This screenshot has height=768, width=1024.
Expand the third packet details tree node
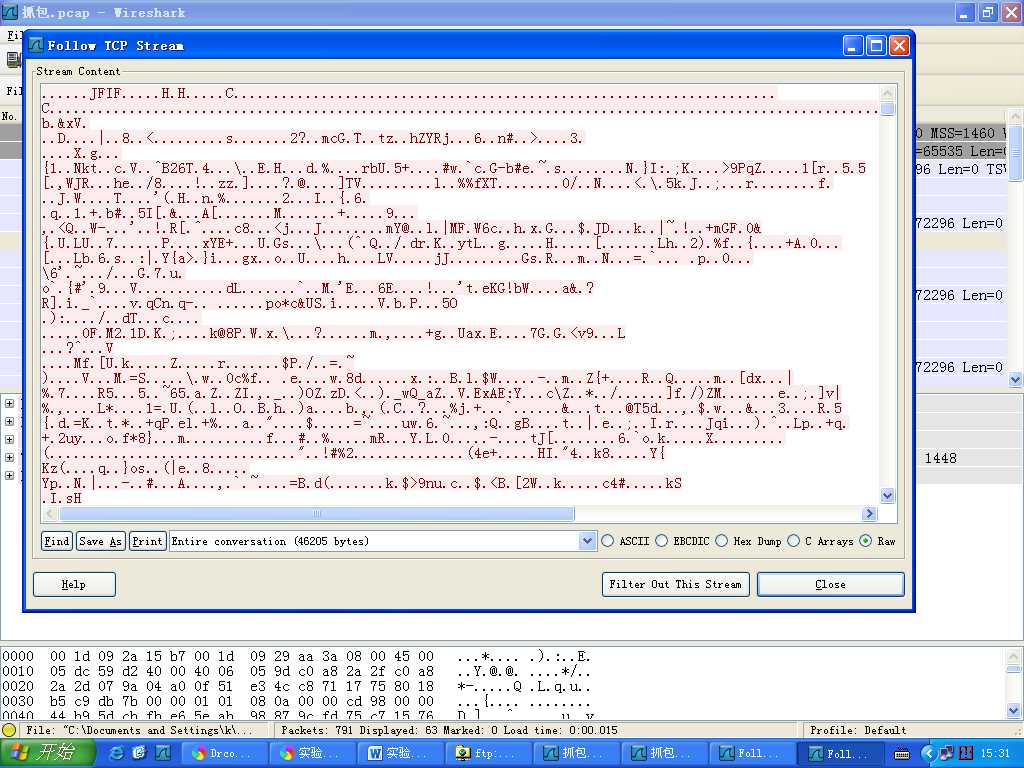(9, 440)
